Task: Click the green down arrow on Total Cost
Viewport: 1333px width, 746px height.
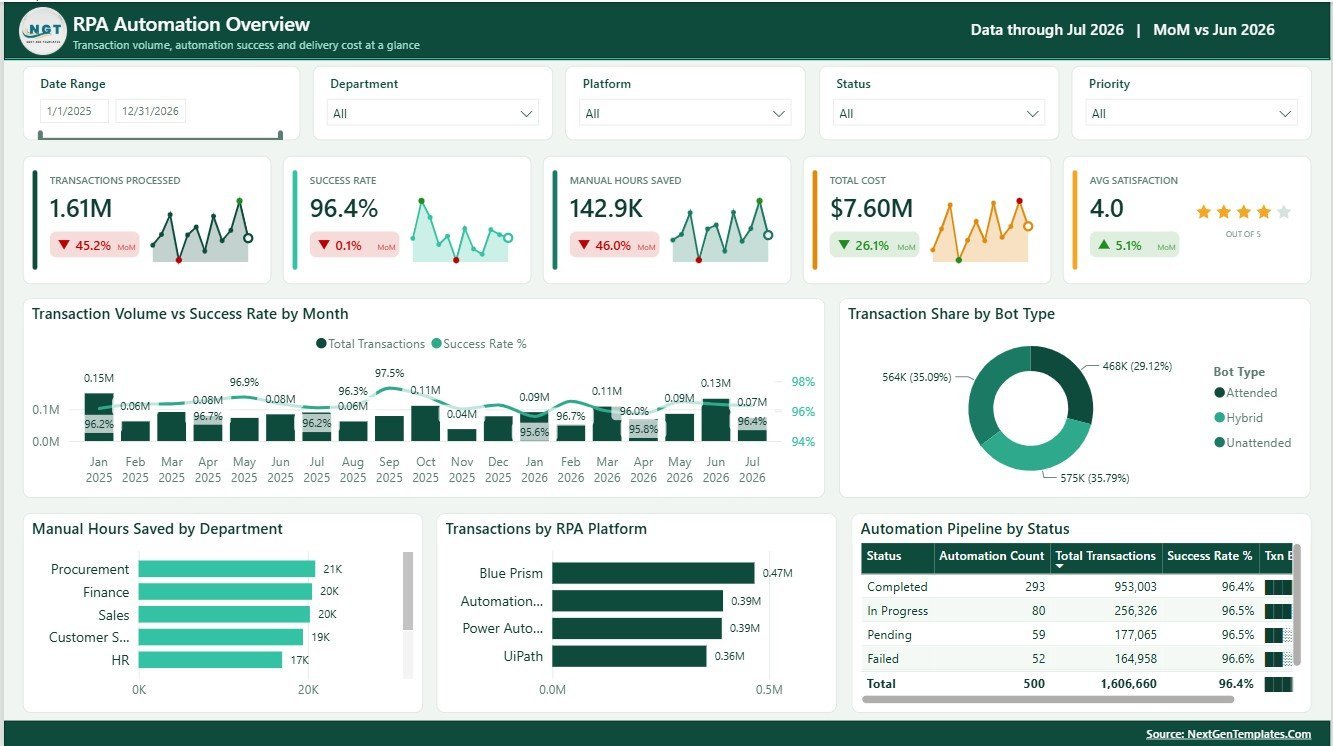Action: [844, 245]
